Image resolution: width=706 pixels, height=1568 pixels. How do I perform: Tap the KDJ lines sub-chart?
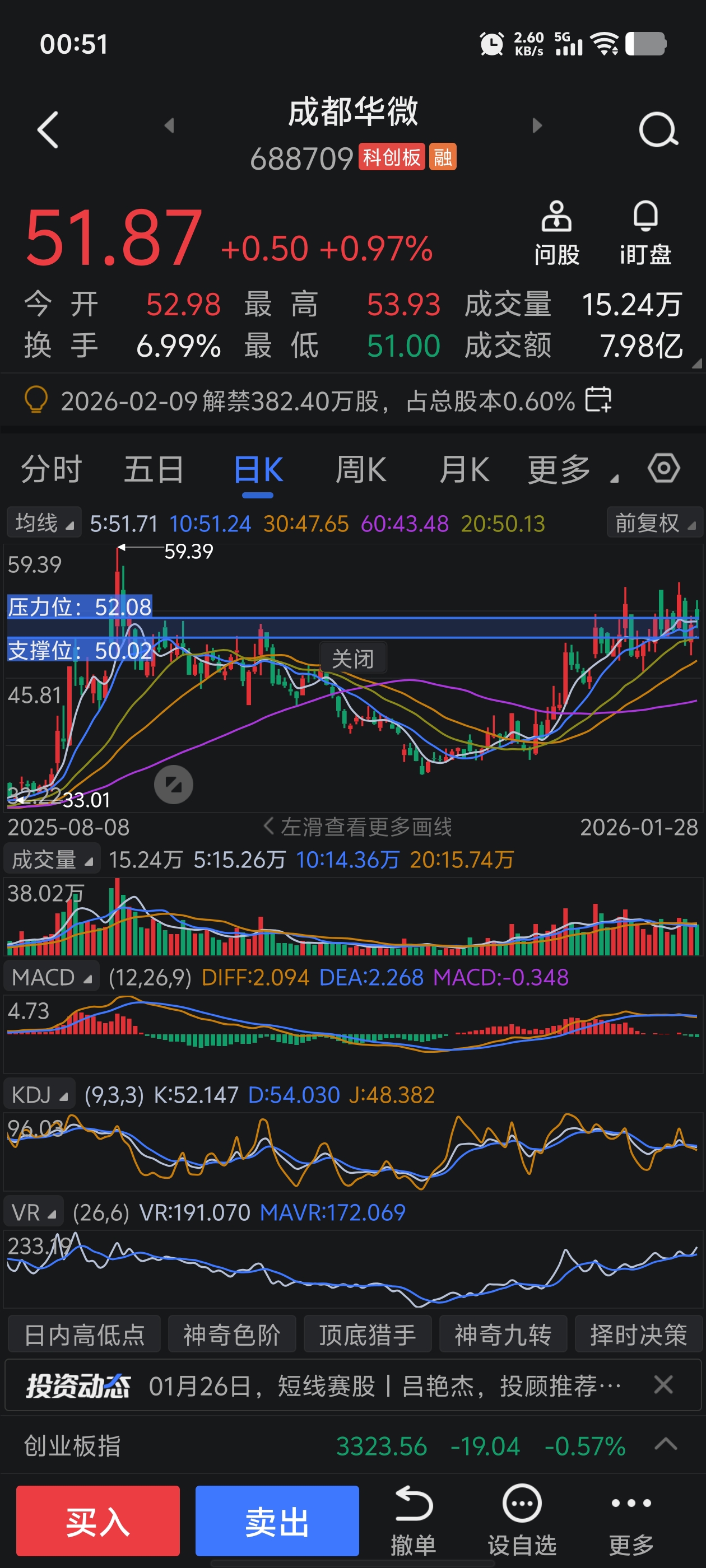pos(352,1151)
